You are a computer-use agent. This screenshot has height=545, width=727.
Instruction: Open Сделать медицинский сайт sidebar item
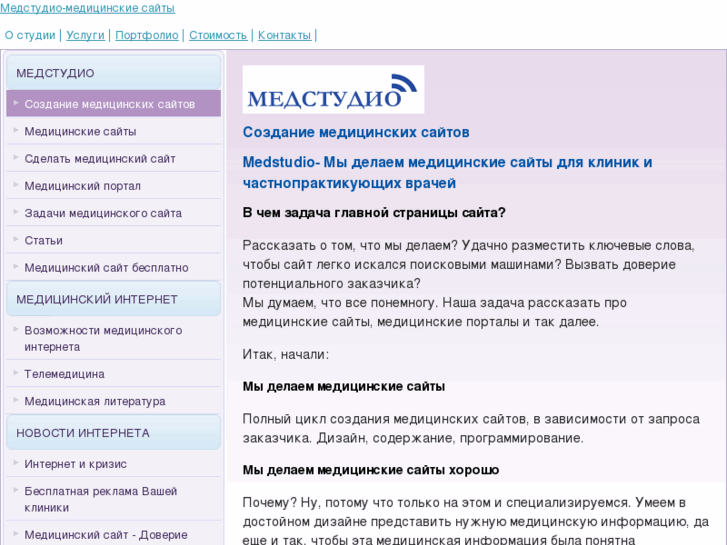[x=114, y=159]
